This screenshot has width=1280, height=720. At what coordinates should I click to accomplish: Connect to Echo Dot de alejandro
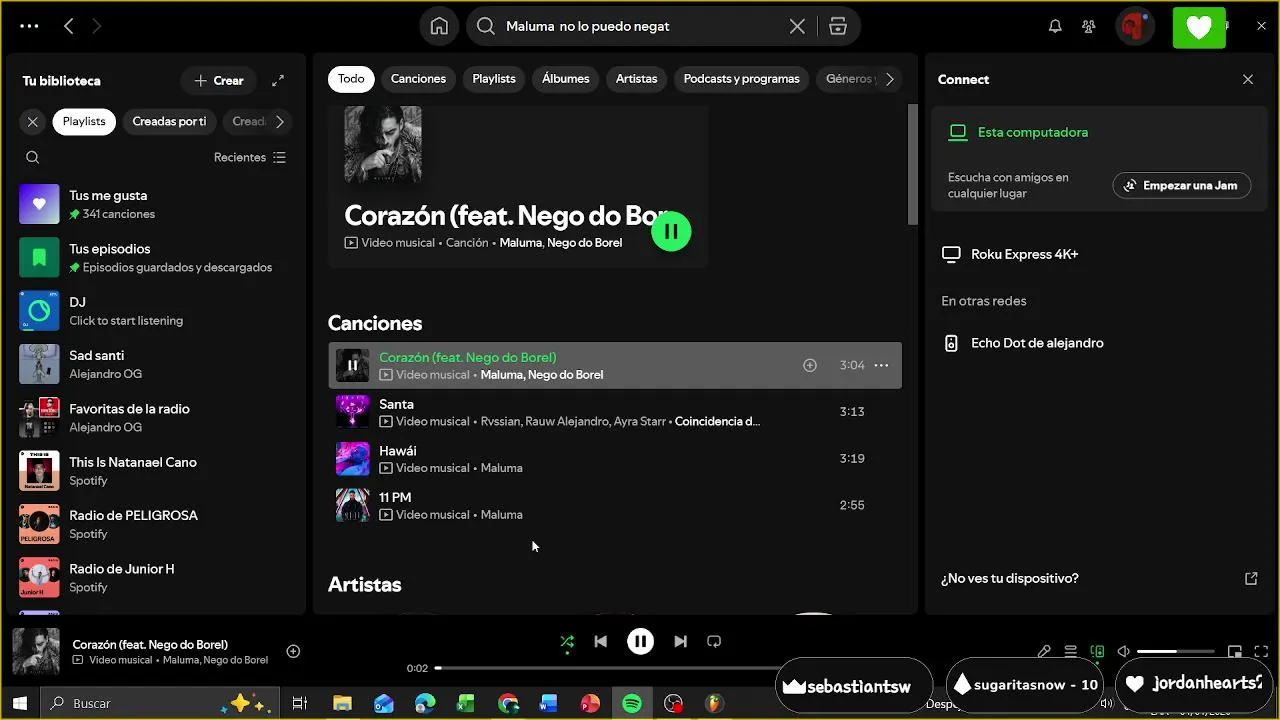pyautogui.click(x=1097, y=343)
